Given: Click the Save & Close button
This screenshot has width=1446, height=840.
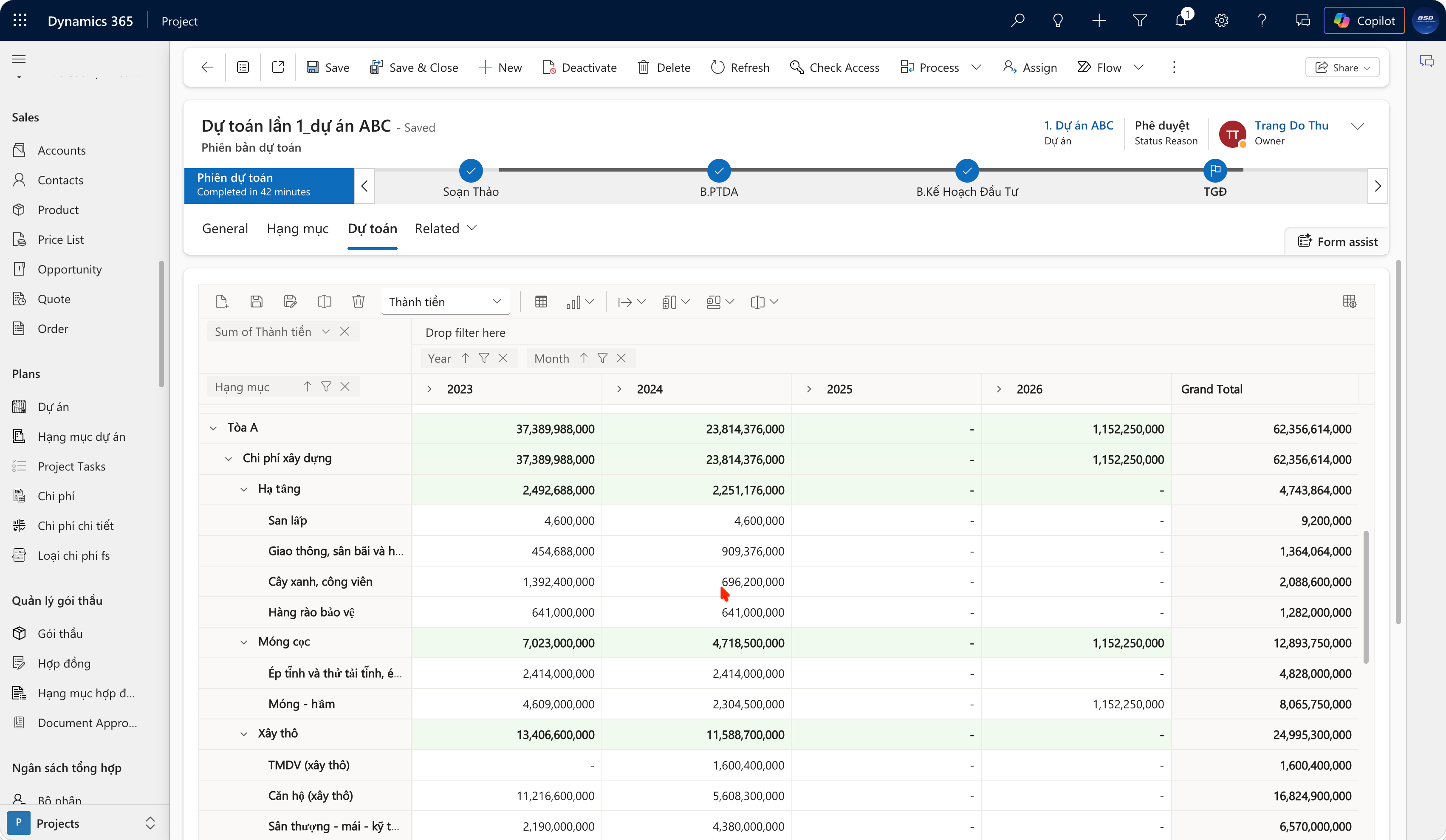Looking at the screenshot, I should (414, 67).
